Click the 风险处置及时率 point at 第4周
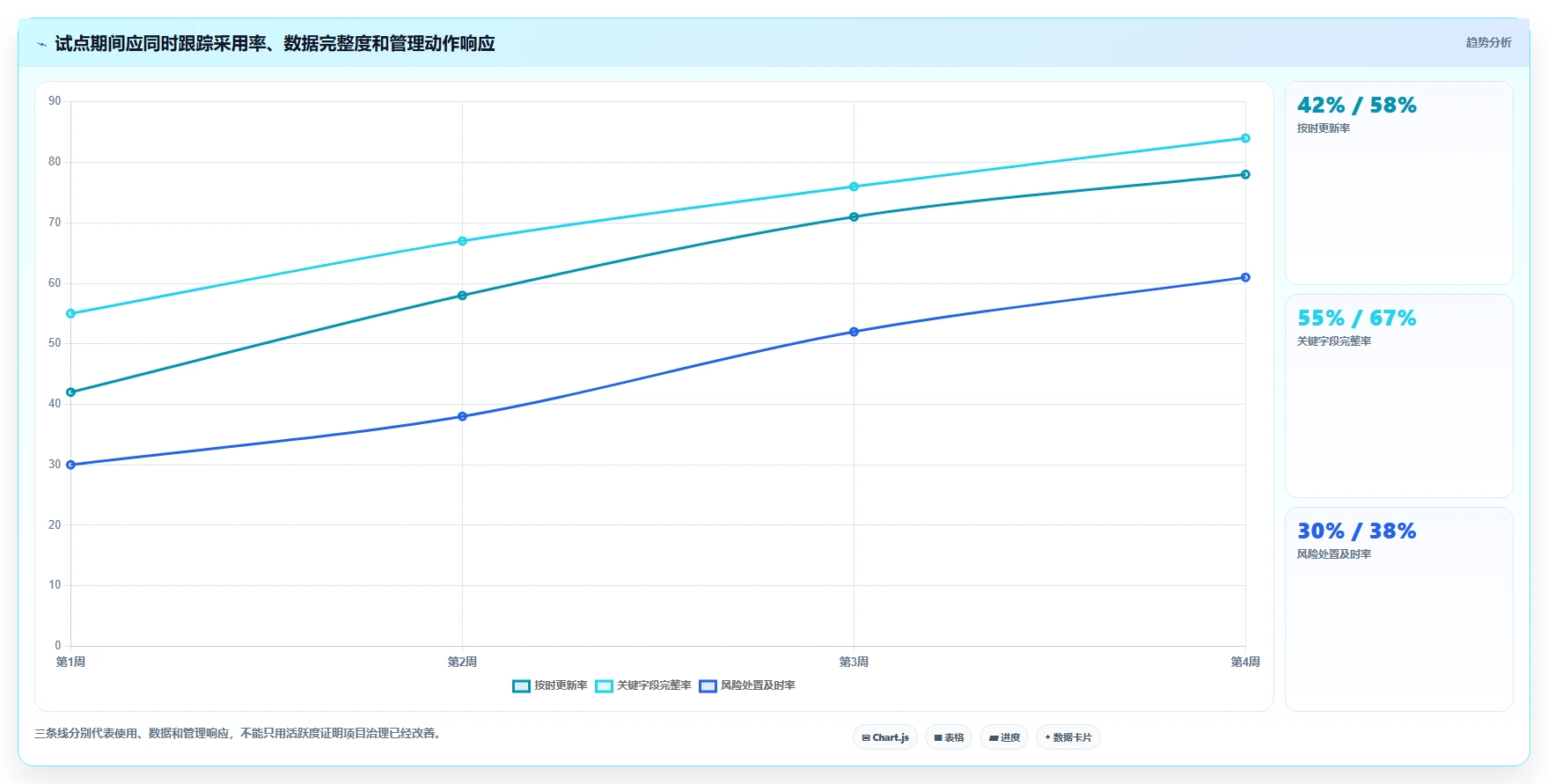Screen dimensions: 1548x784 coord(1245,277)
